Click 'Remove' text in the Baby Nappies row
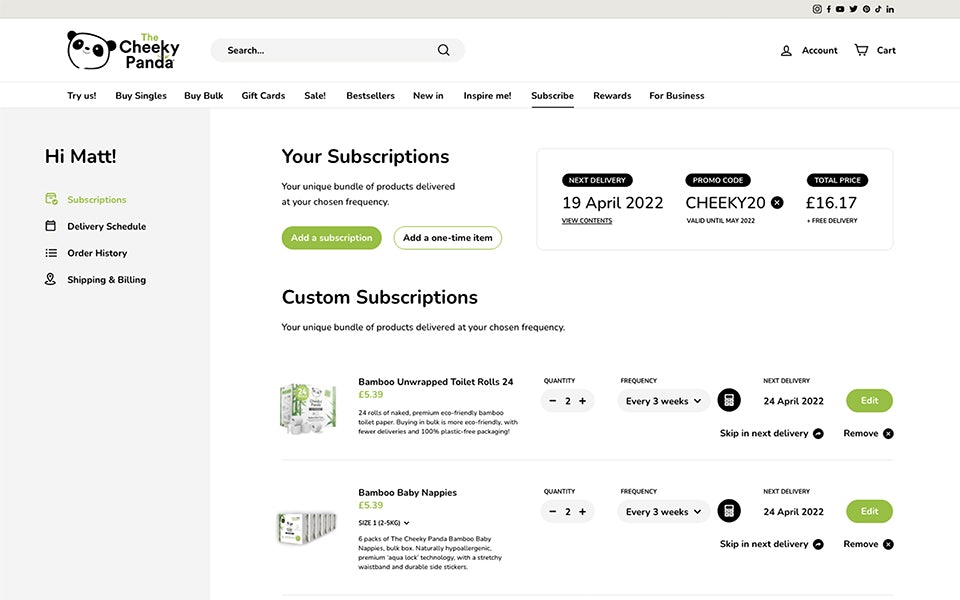This screenshot has height=600, width=960. pos(861,544)
